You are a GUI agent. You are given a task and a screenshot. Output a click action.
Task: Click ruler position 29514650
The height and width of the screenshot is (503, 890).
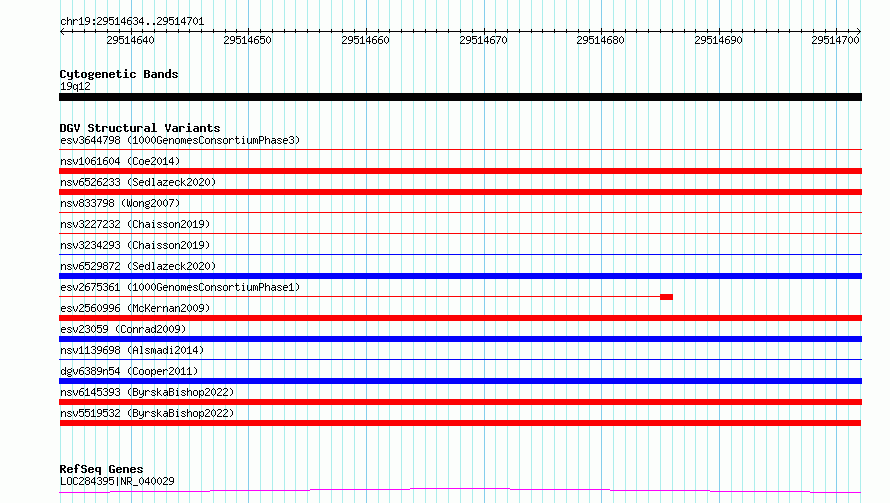[247, 40]
